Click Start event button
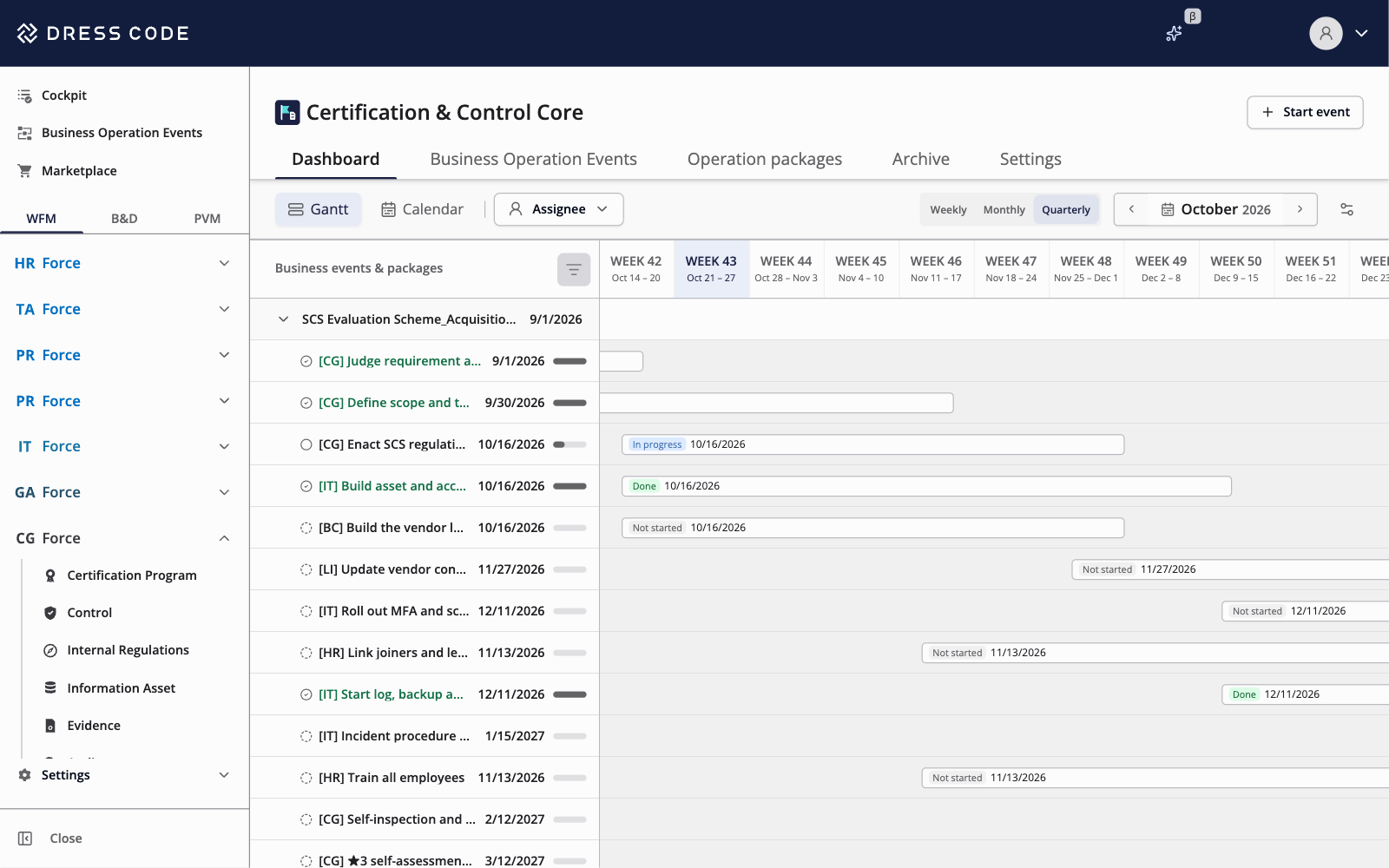This screenshot has height=868, width=1389. pyautogui.click(x=1305, y=112)
